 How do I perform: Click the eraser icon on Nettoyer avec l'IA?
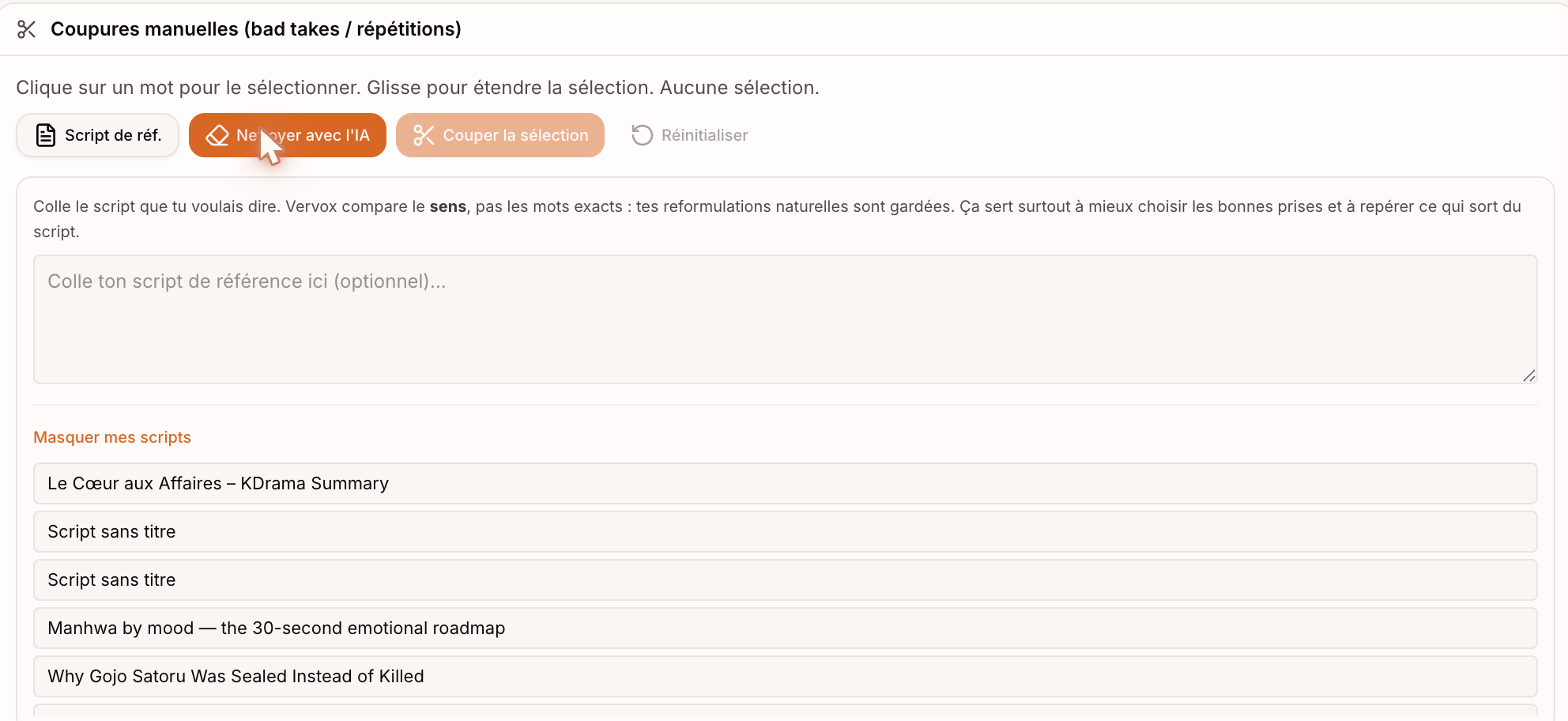[x=217, y=136]
